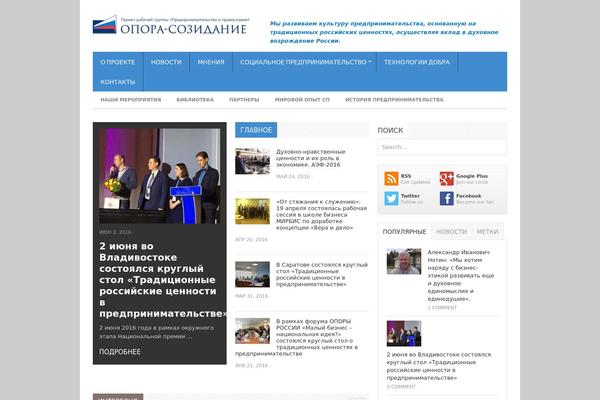Viewport: 600px width, 400px height.
Task: Open the АЭФ-2016 Духовно-нравственные ценности article
Action: pyautogui.click(x=310, y=158)
